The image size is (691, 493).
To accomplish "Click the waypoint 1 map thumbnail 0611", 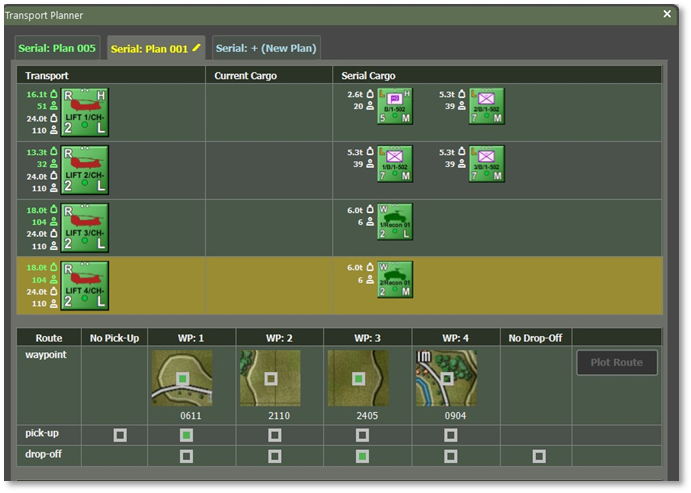I will point(181,378).
